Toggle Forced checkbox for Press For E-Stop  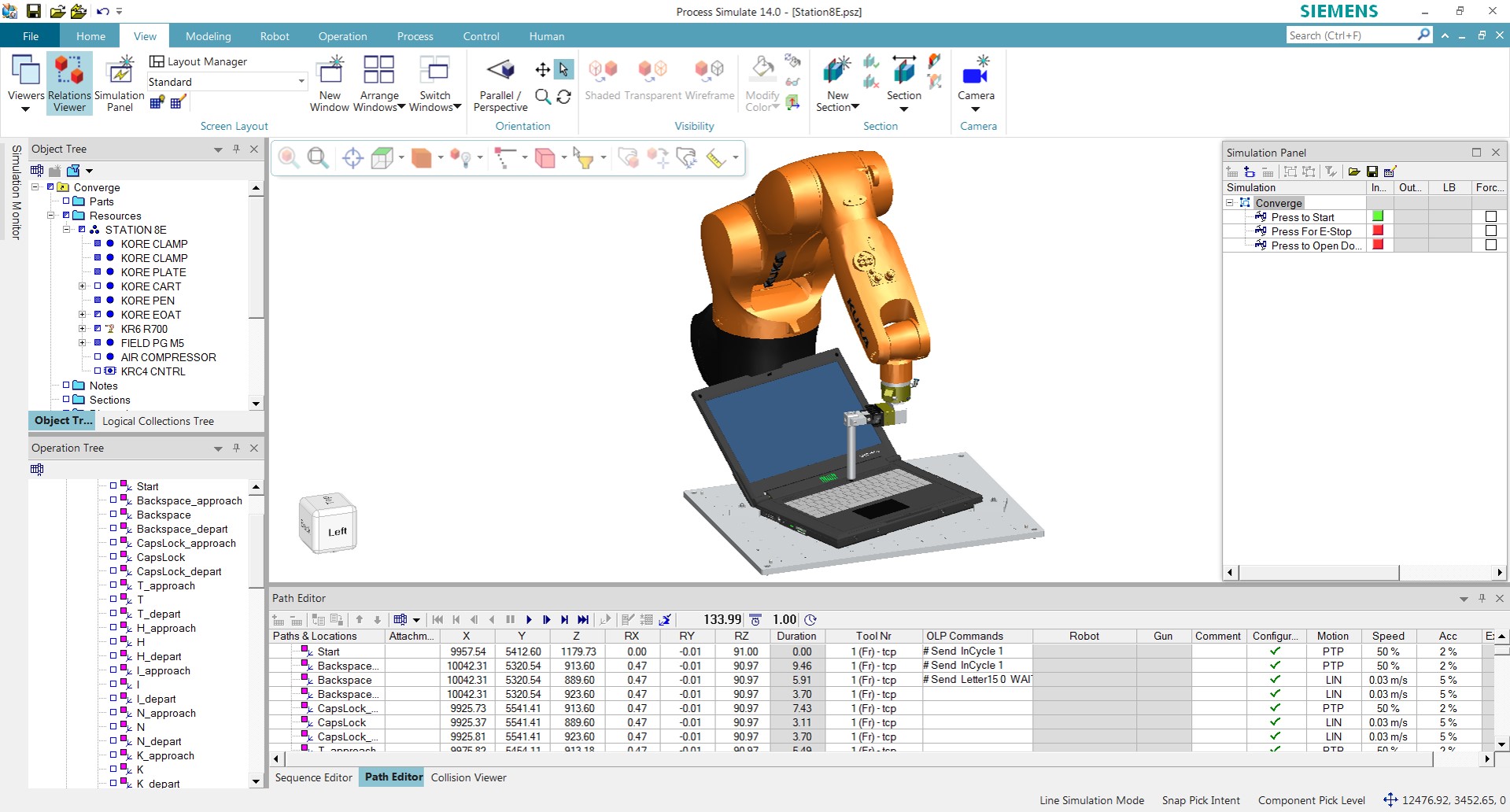[x=1490, y=231]
